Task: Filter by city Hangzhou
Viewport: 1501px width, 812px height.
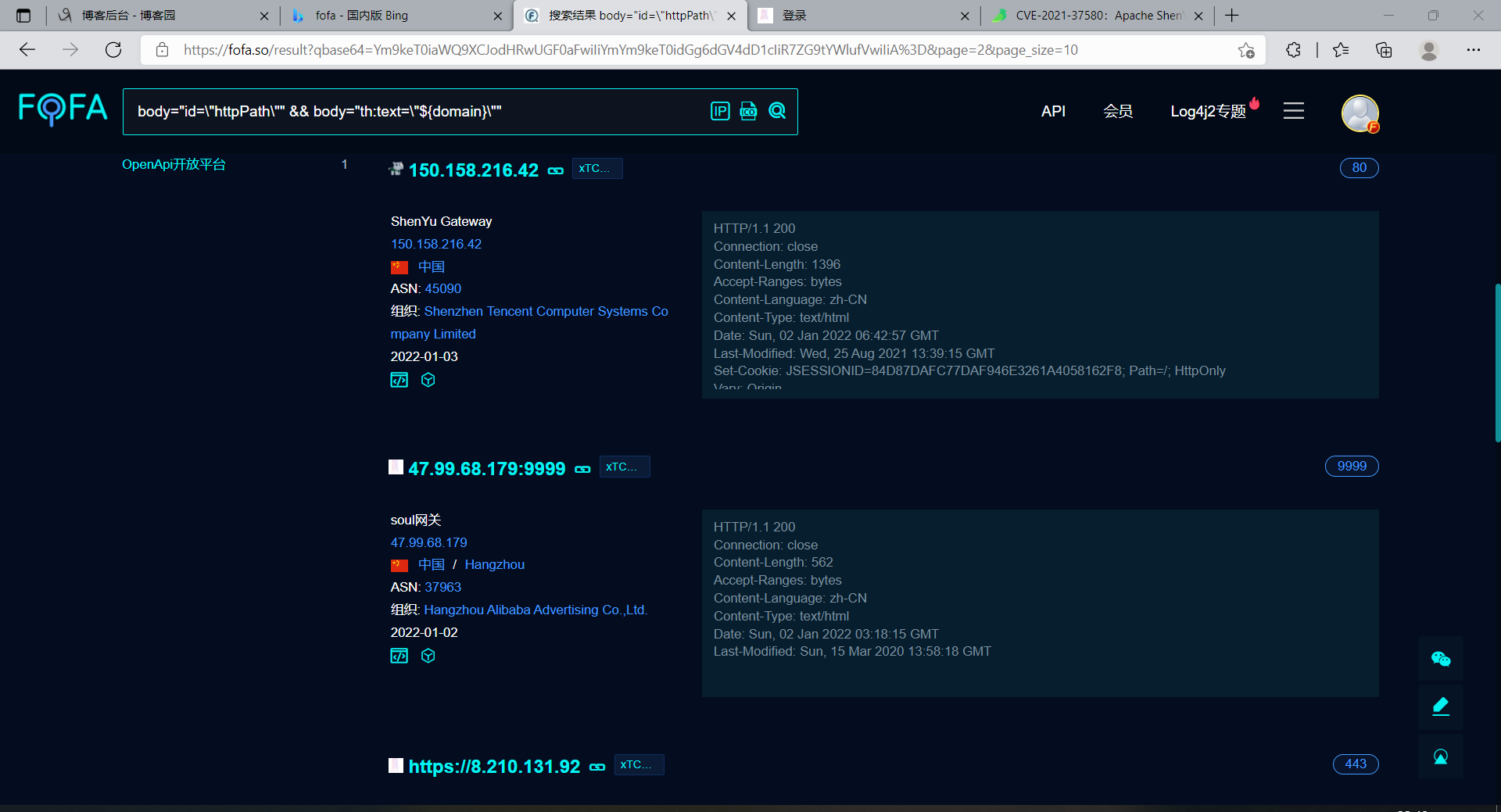Action: pyautogui.click(x=495, y=564)
